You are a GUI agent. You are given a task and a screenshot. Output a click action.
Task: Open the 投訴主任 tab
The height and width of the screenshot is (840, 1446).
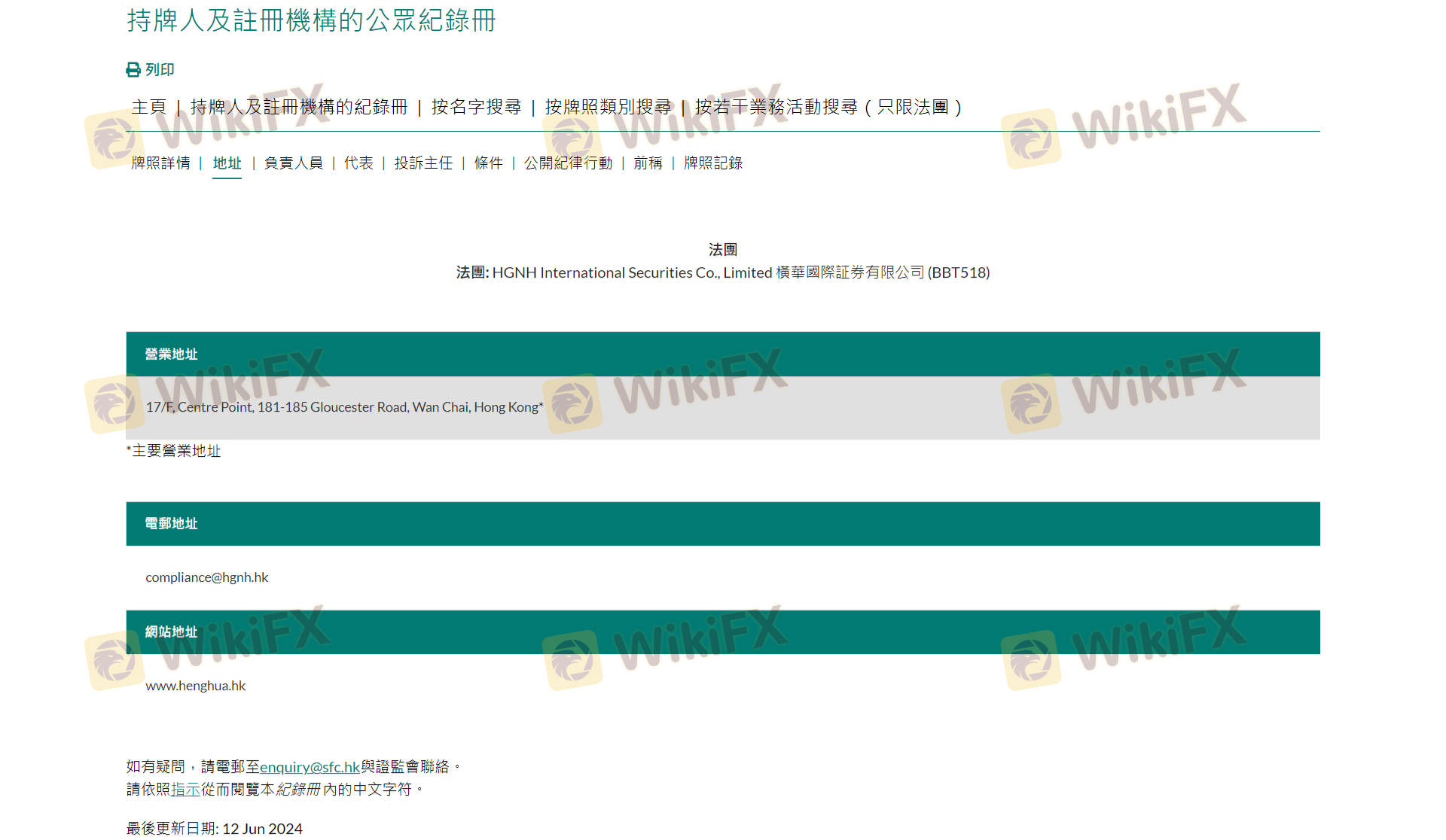423,163
